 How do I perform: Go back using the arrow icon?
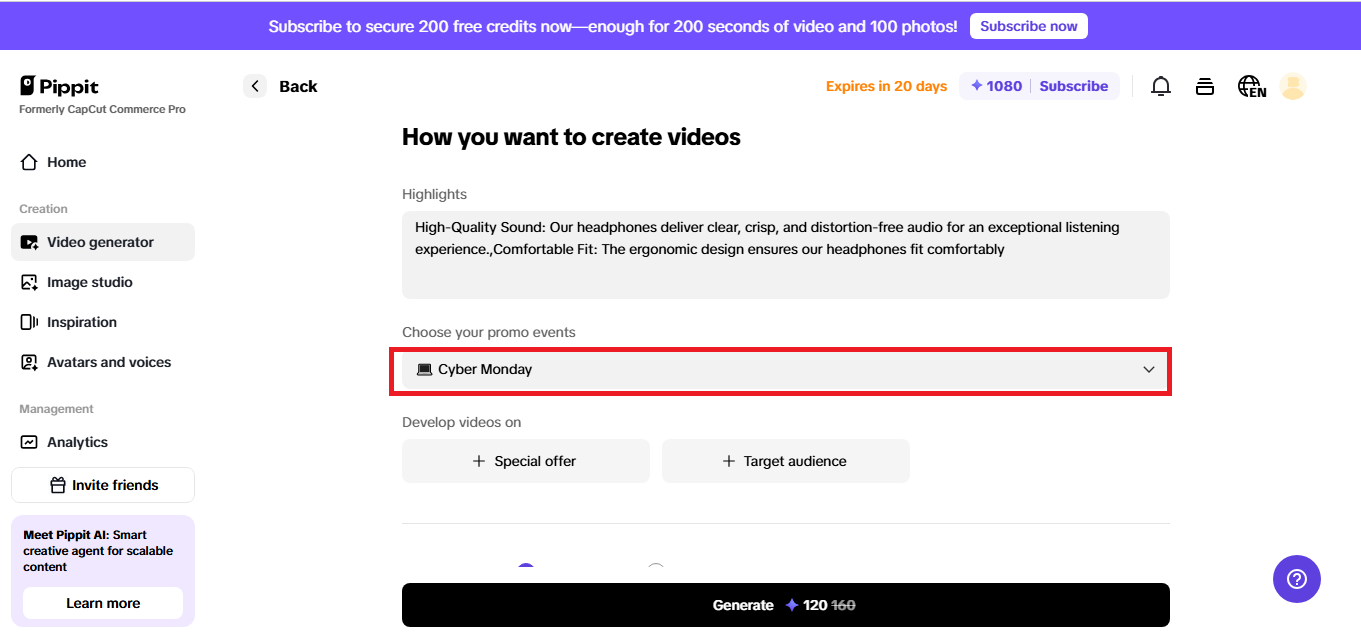[255, 87]
